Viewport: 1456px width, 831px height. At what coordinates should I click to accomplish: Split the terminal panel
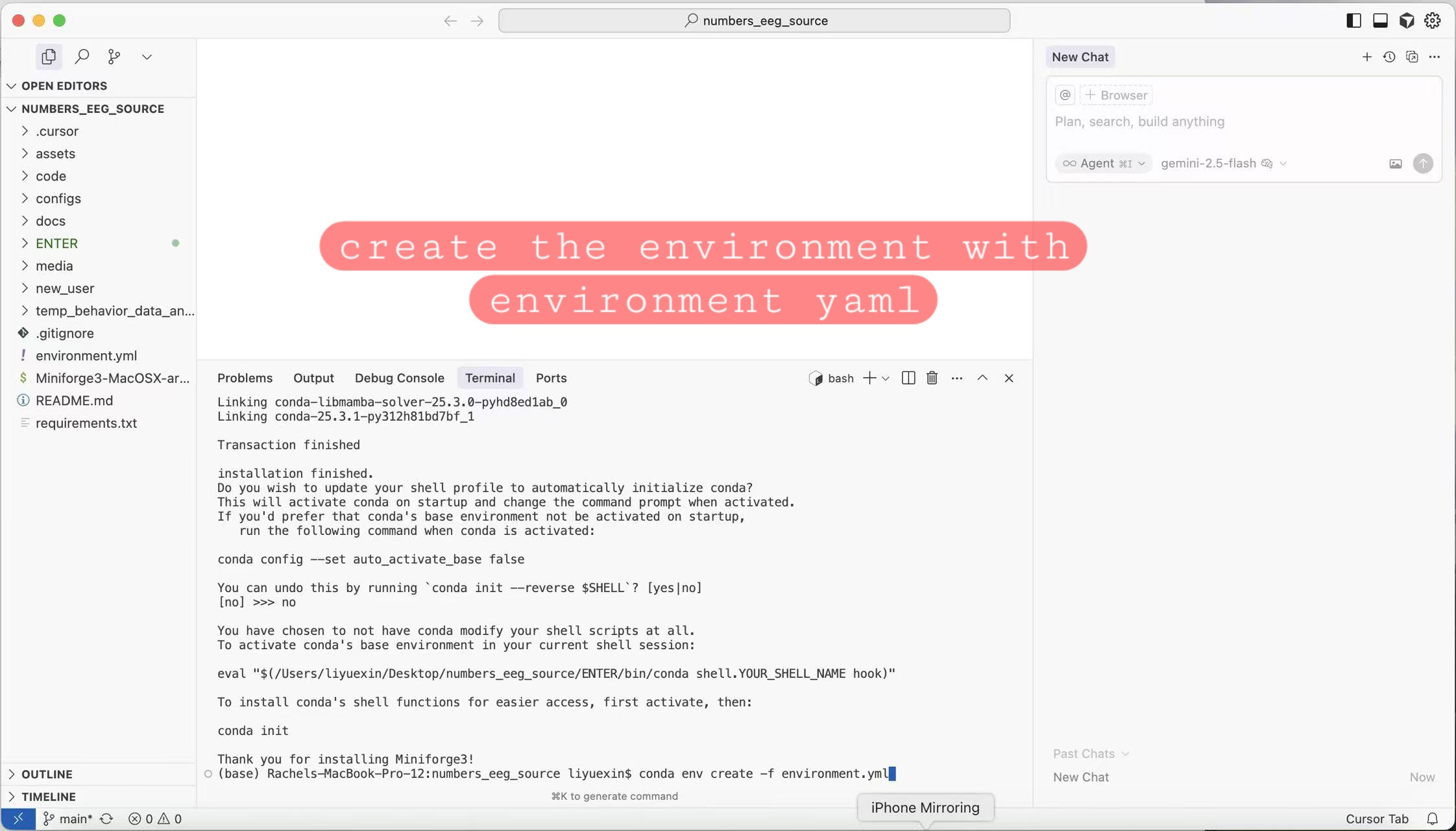point(908,378)
